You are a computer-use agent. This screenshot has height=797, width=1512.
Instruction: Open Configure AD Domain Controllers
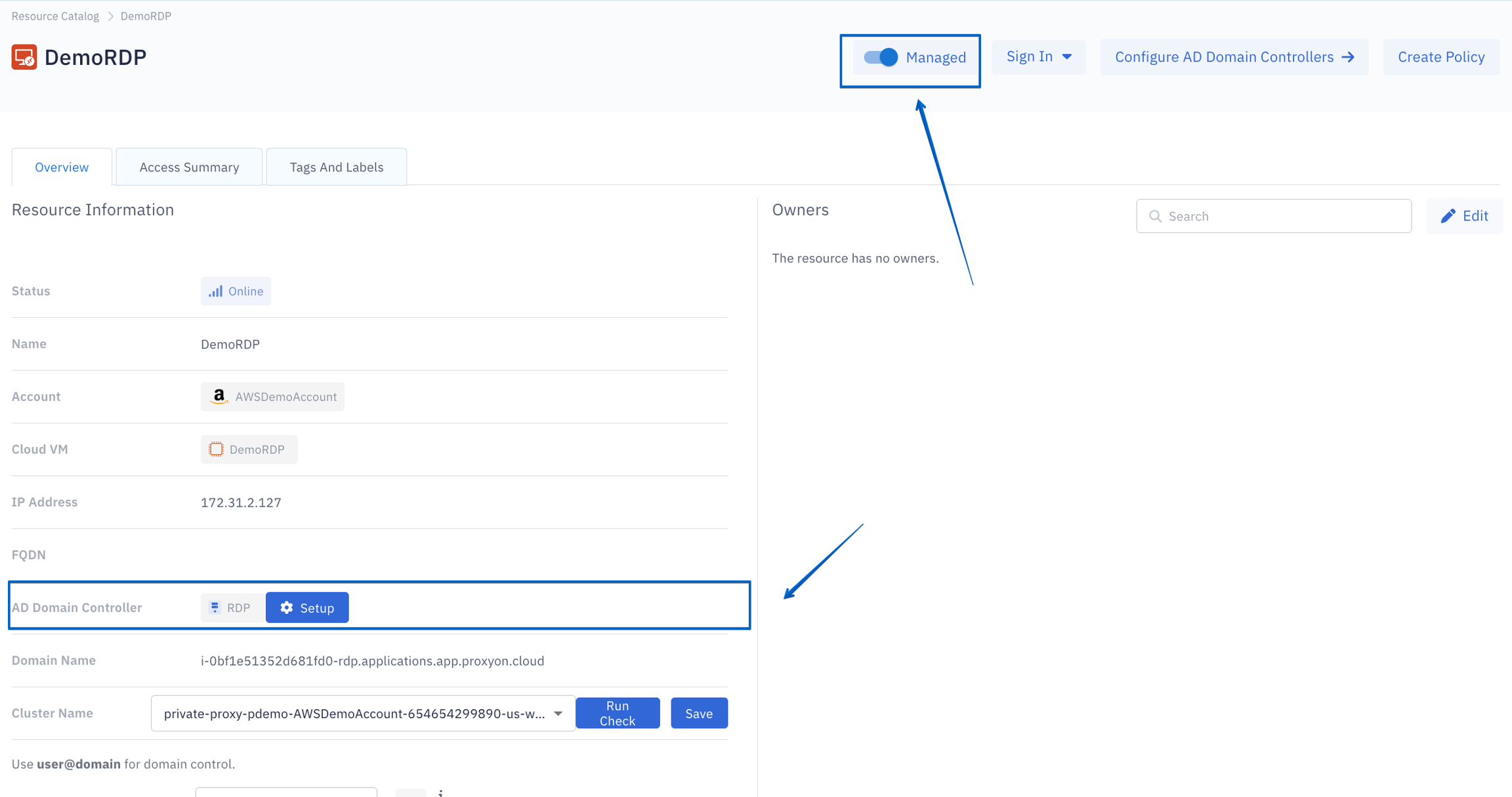1234,57
